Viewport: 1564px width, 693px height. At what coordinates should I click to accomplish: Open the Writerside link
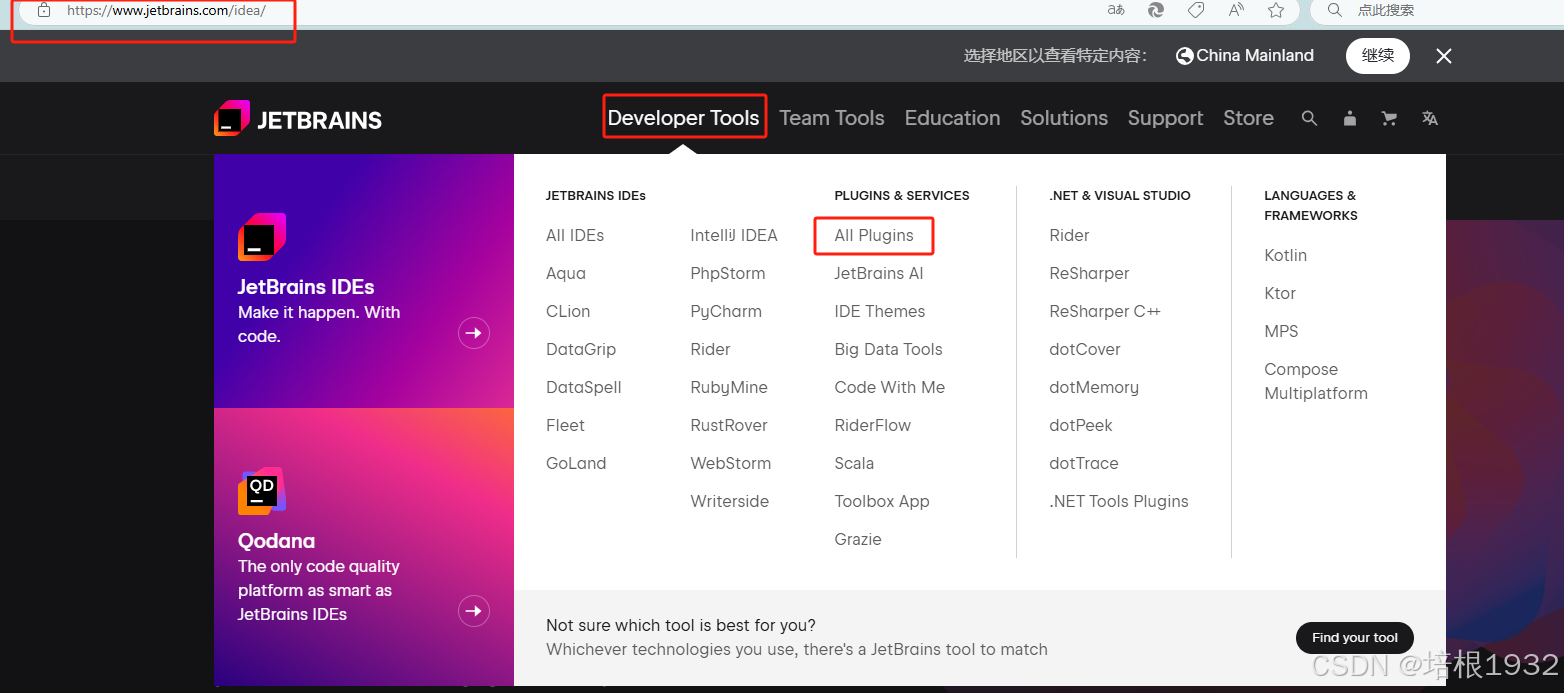click(730, 502)
